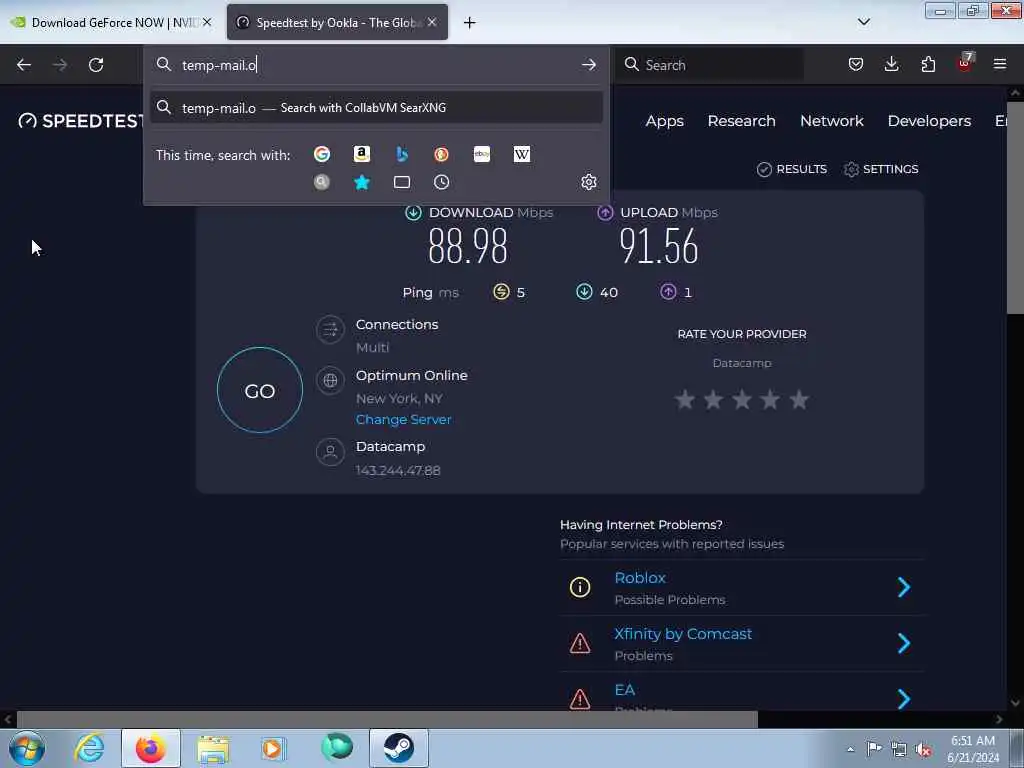Search this time with Wikipedia
Screen dimensions: 1024x768
tap(522, 154)
